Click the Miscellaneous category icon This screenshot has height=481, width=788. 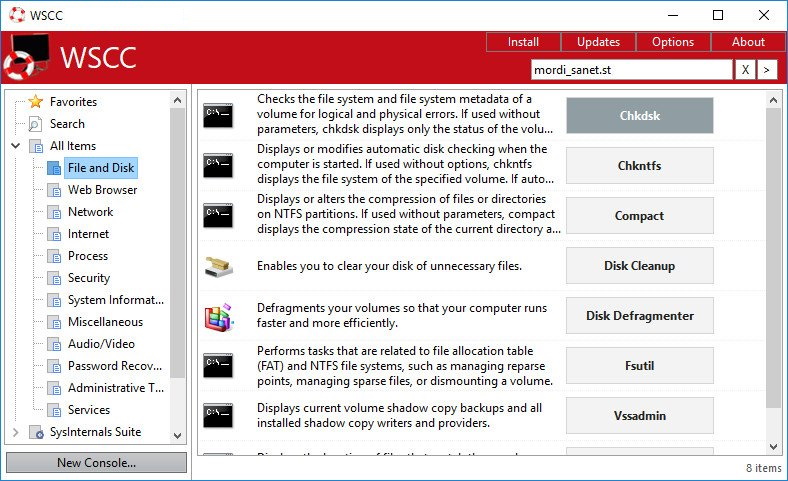point(54,322)
